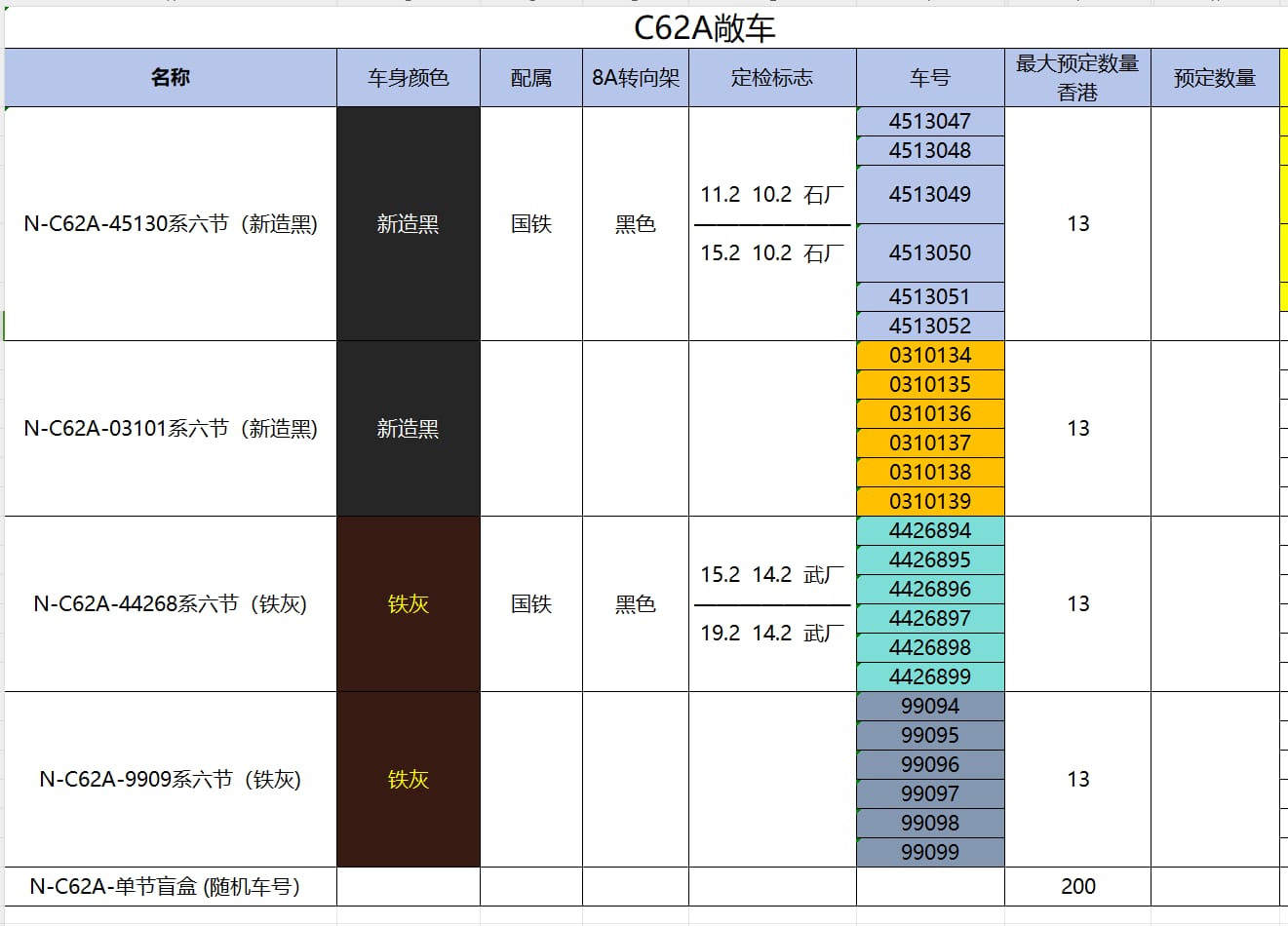Click empty 预定数量 cell for 03101 row
The height and width of the screenshot is (926, 1288).
coord(1215,429)
